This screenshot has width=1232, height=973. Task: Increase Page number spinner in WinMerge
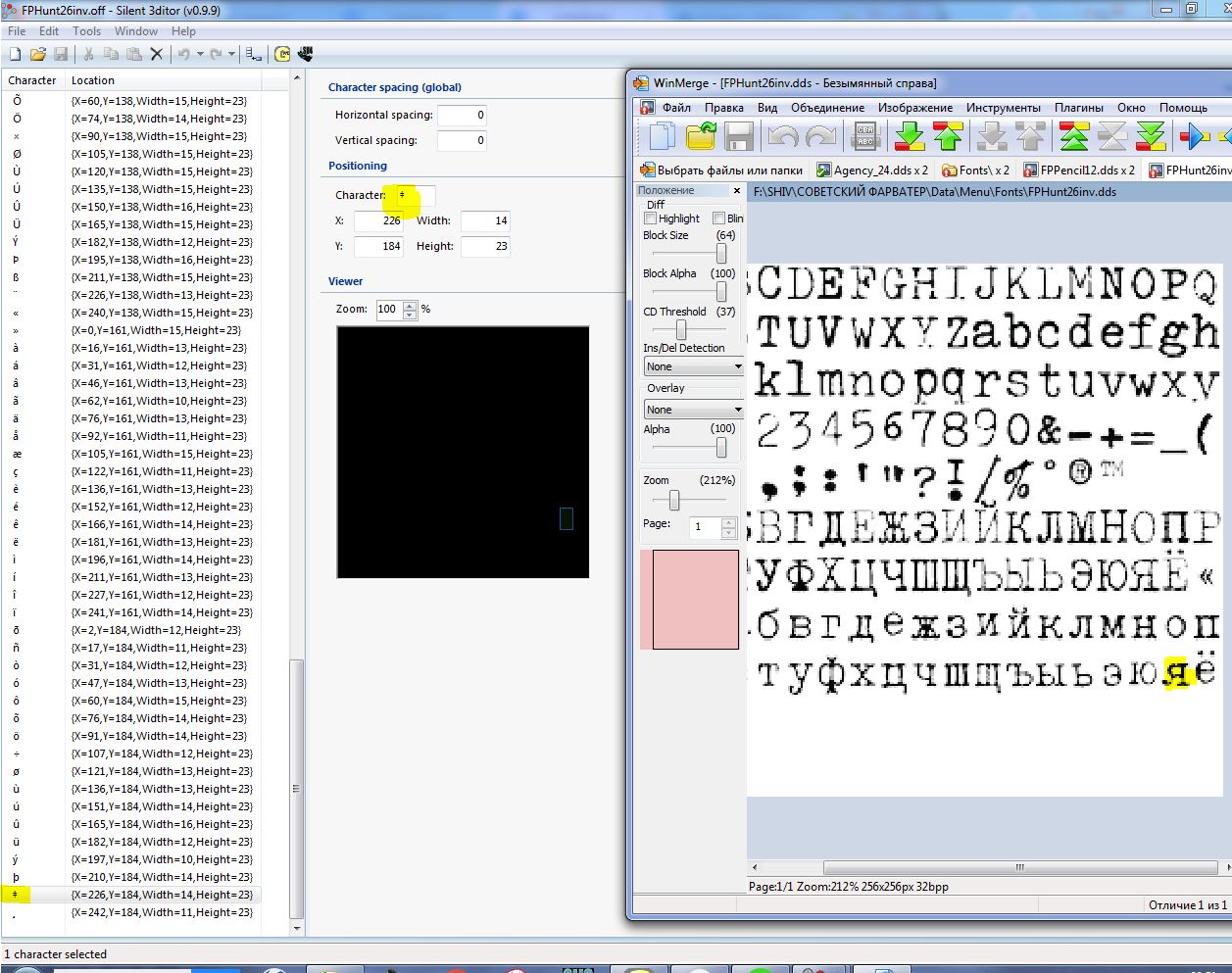[x=728, y=522]
